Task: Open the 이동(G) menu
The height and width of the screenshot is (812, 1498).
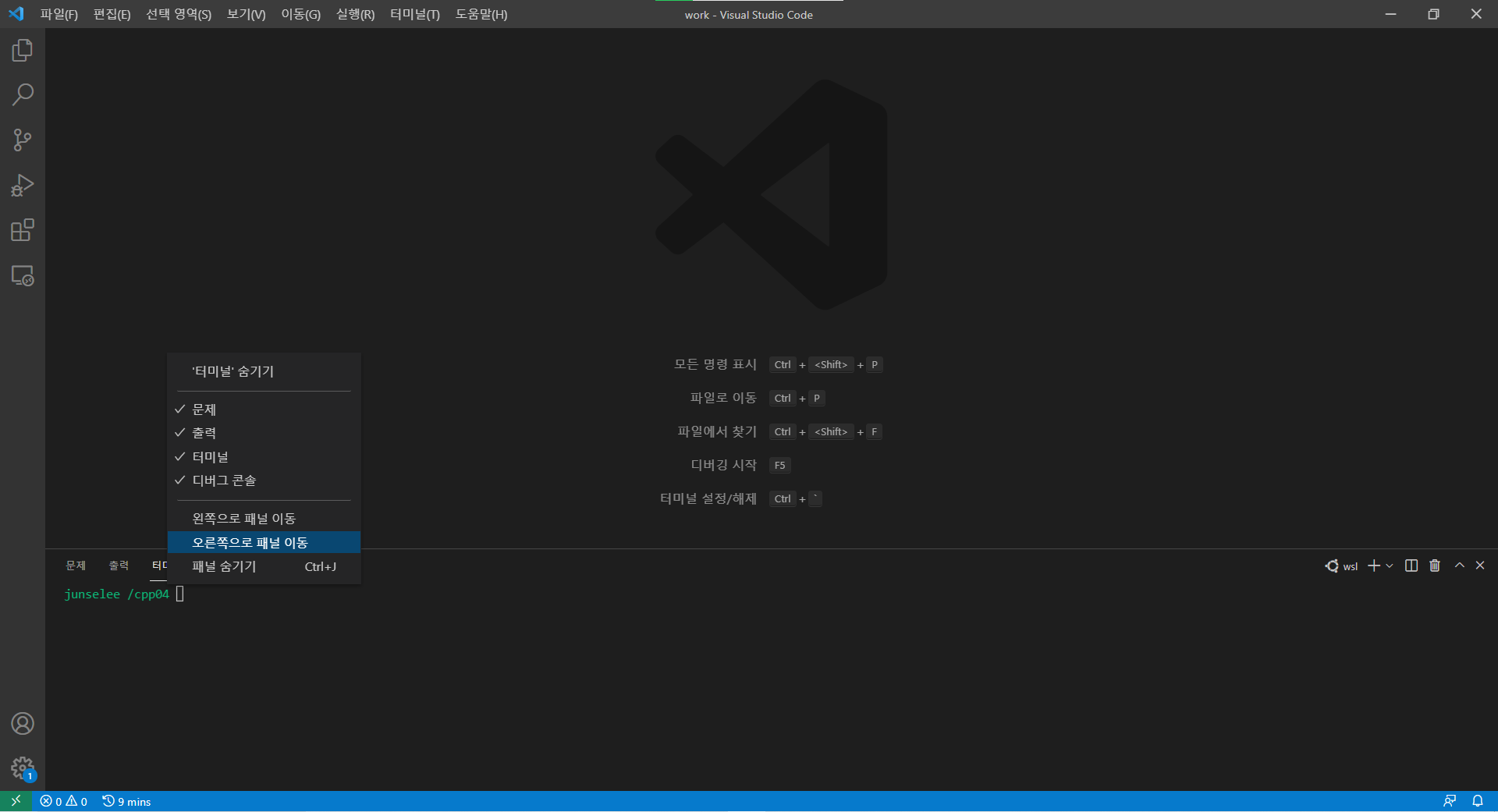Action: click(x=301, y=14)
